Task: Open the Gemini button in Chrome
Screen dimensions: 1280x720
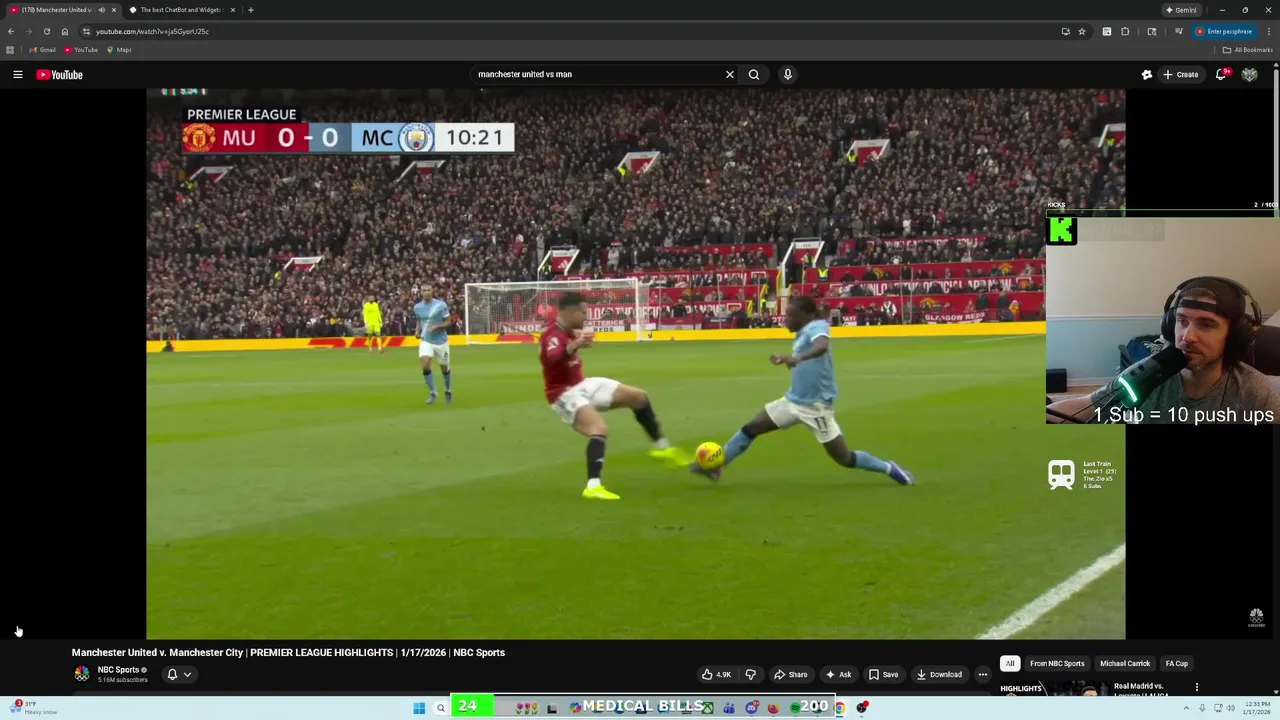Action: [x=1181, y=10]
